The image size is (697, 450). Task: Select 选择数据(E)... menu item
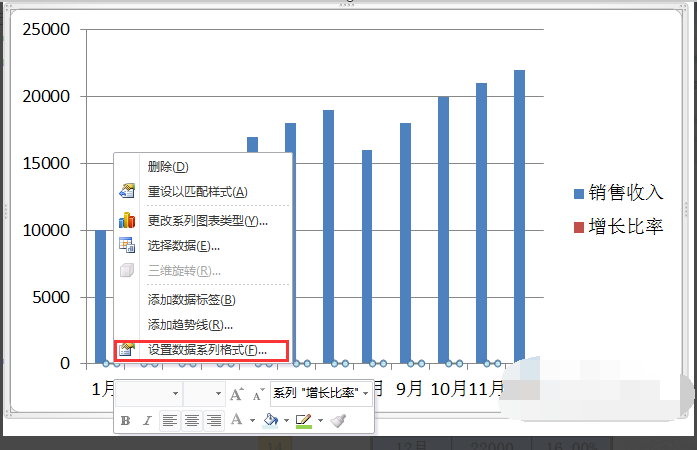(x=184, y=245)
